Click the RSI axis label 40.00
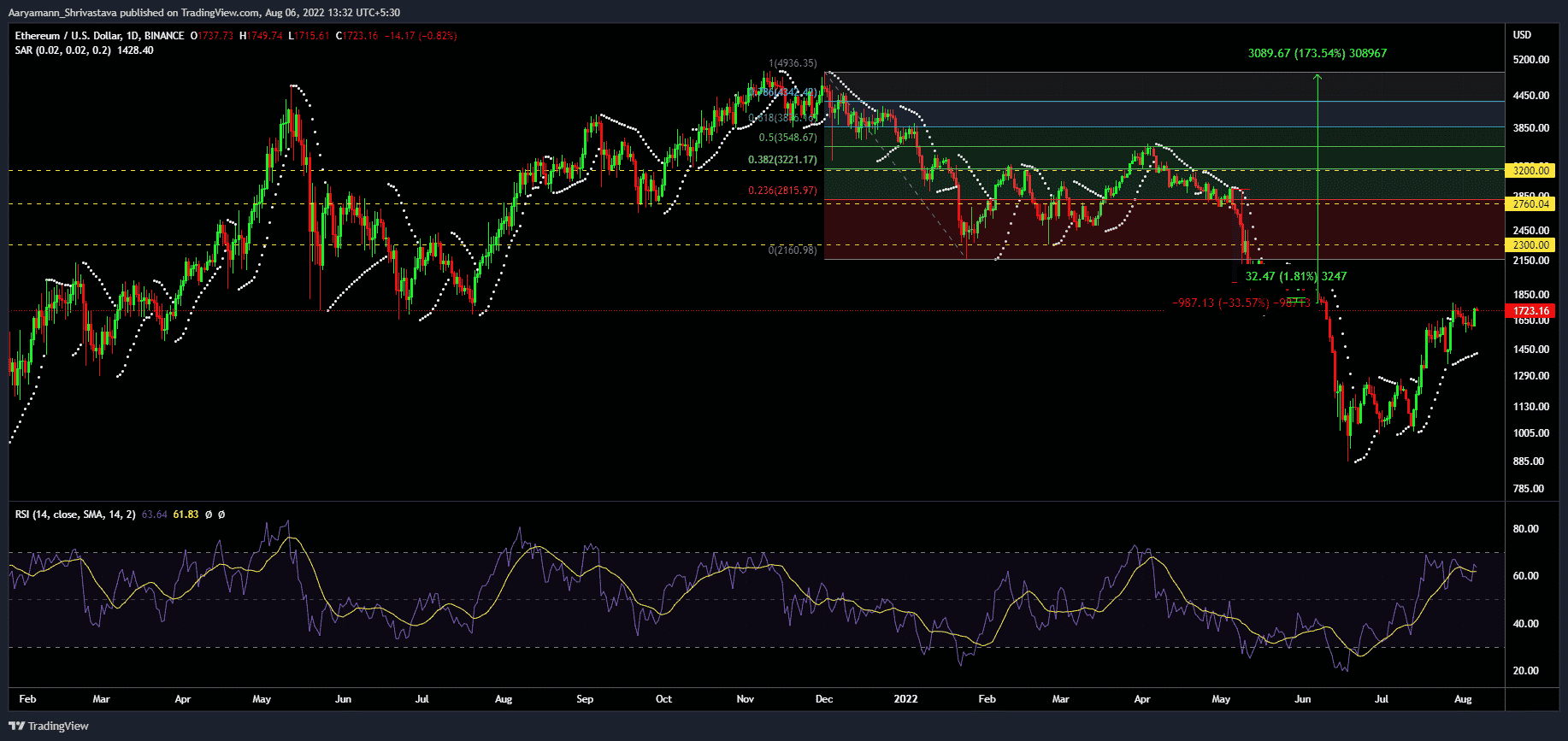 (x=1526, y=624)
